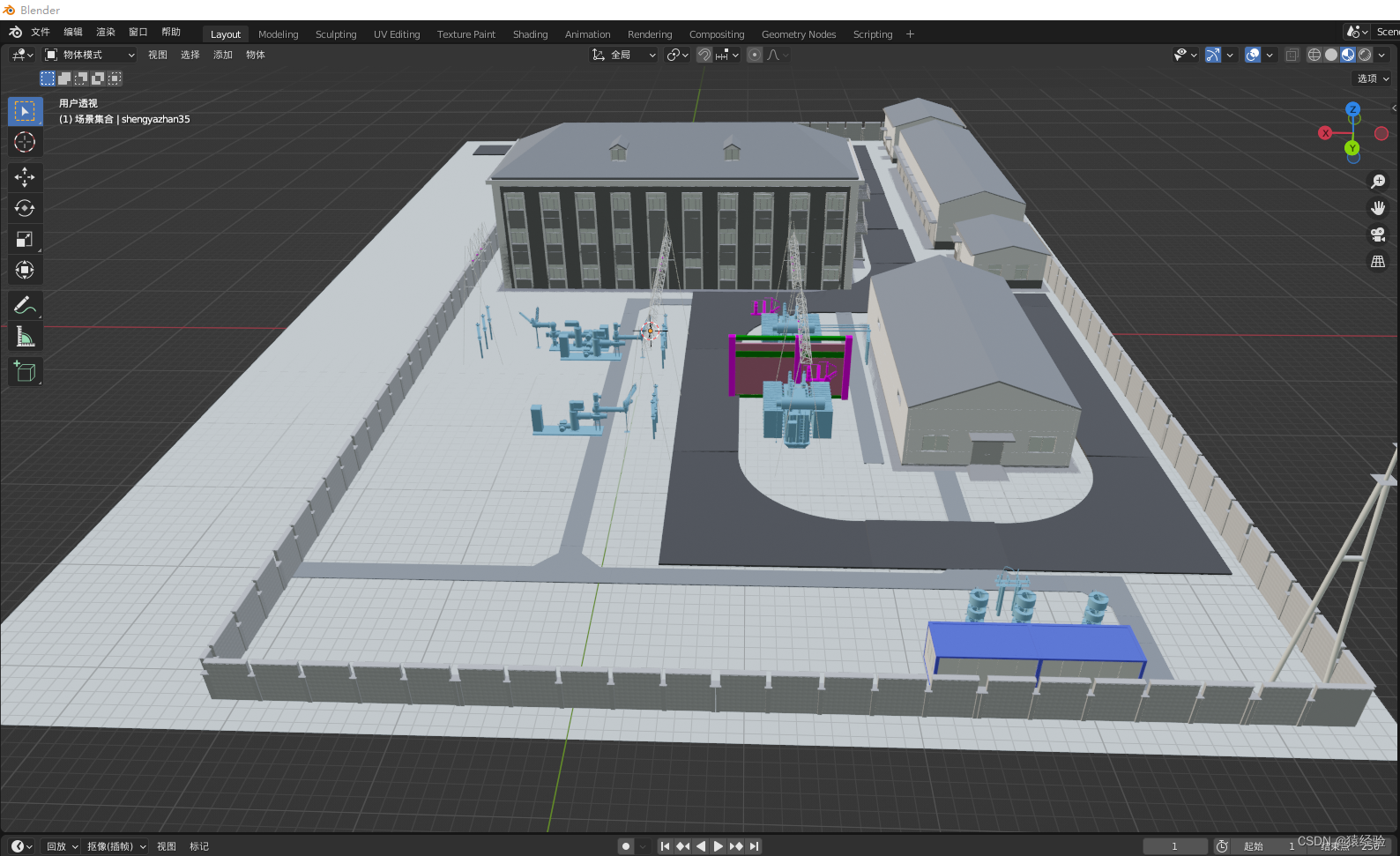Activate the Scale tool
The image size is (1400, 856).
pos(25,239)
